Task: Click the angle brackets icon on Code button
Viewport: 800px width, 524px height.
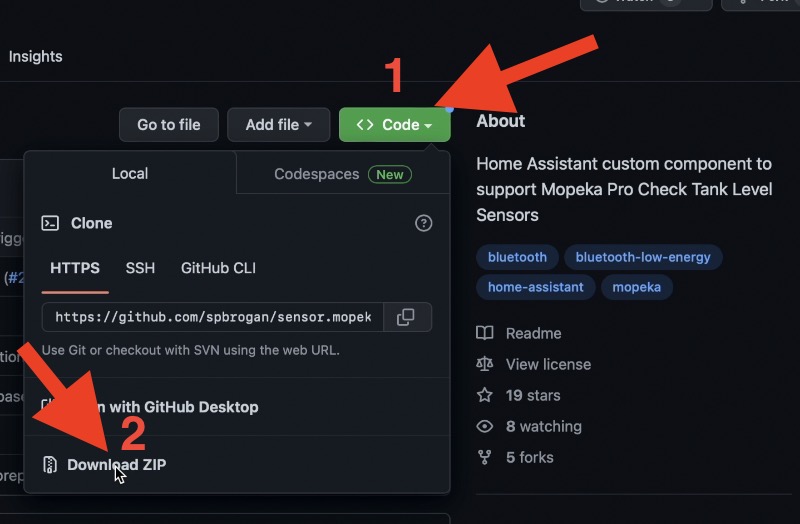Action: (365, 124)
